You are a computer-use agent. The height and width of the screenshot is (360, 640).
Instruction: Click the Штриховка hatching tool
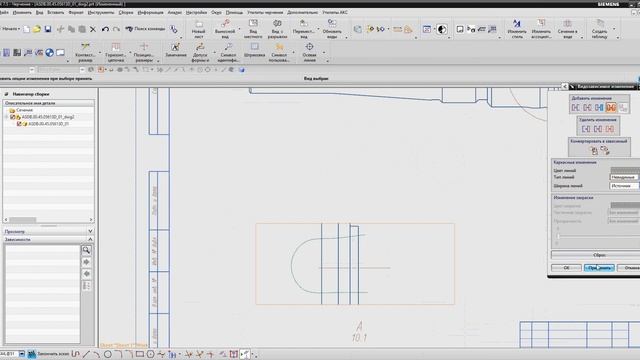click(x=254, y=51)
